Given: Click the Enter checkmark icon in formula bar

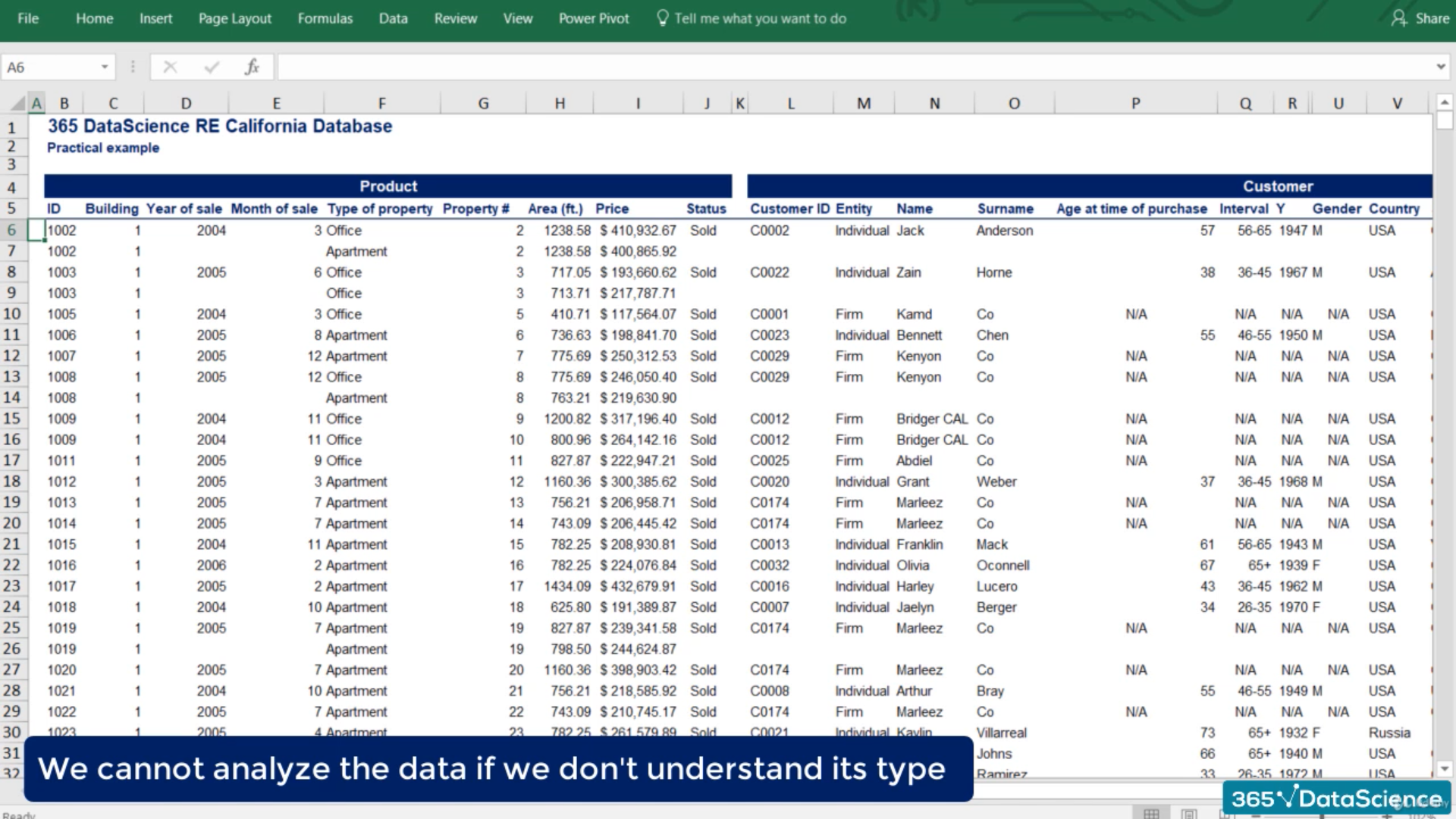Looking at the screenshot, I should click(x=212, y=67).
